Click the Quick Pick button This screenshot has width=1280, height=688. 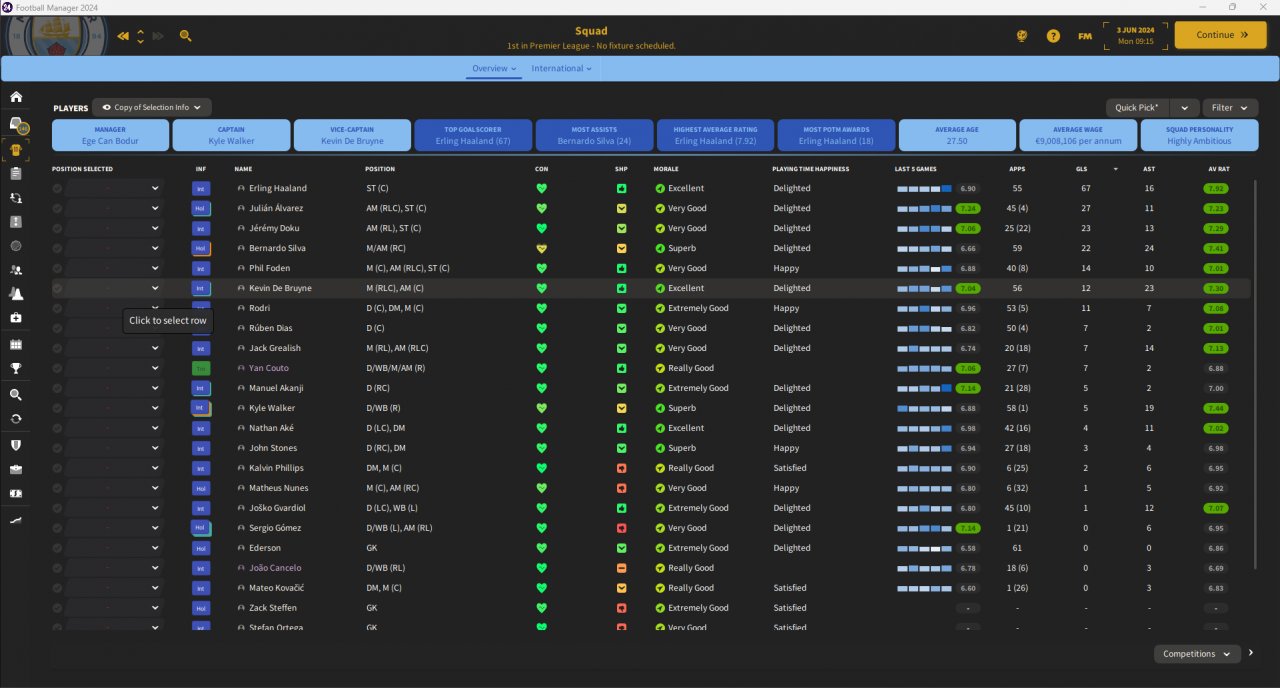click(1137, 107)
